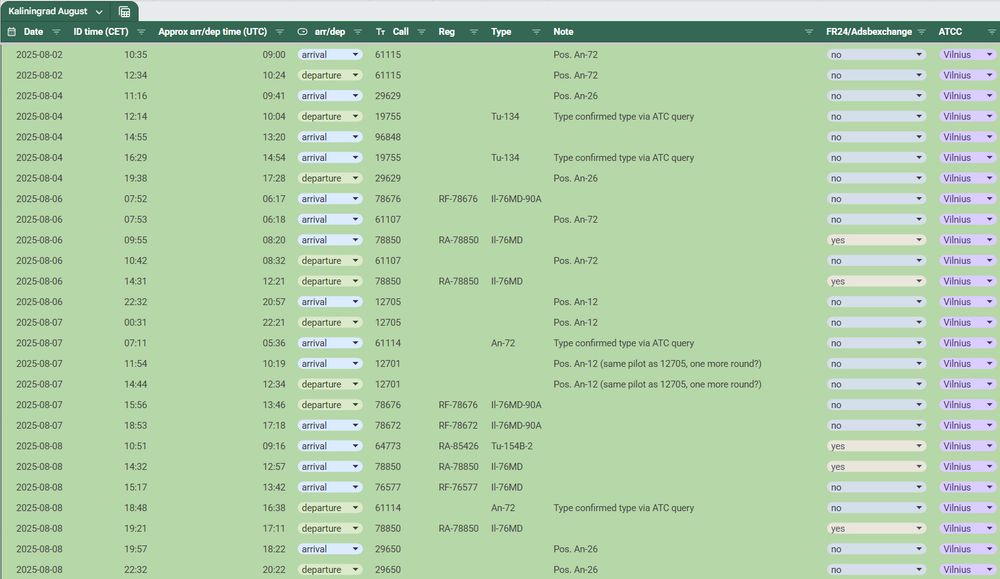1000x579 pixels.
Task: Open the arrival chip in the 10:35 row
Action: pos(330,55)
